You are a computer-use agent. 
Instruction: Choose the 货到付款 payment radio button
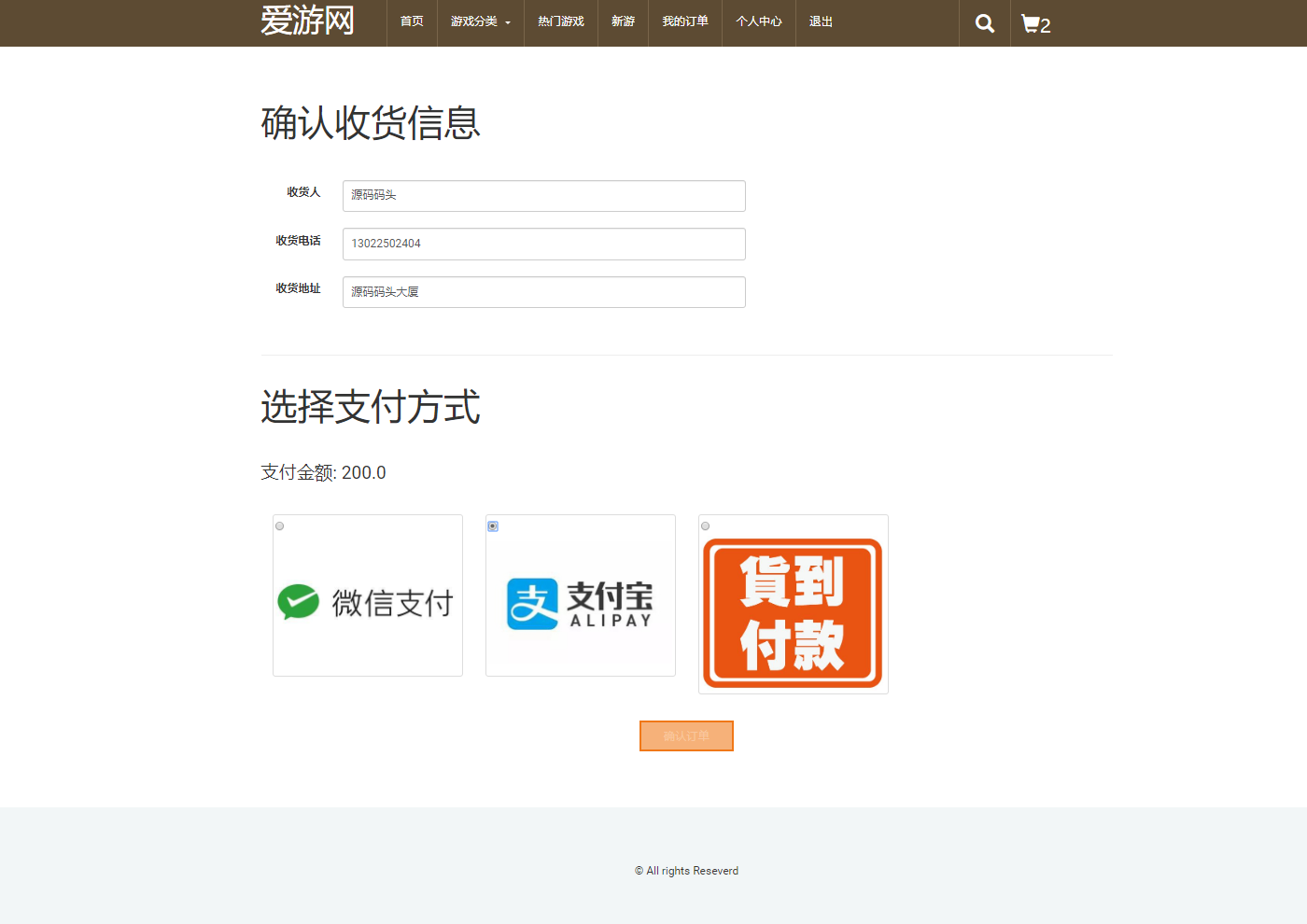pos(705,525)
